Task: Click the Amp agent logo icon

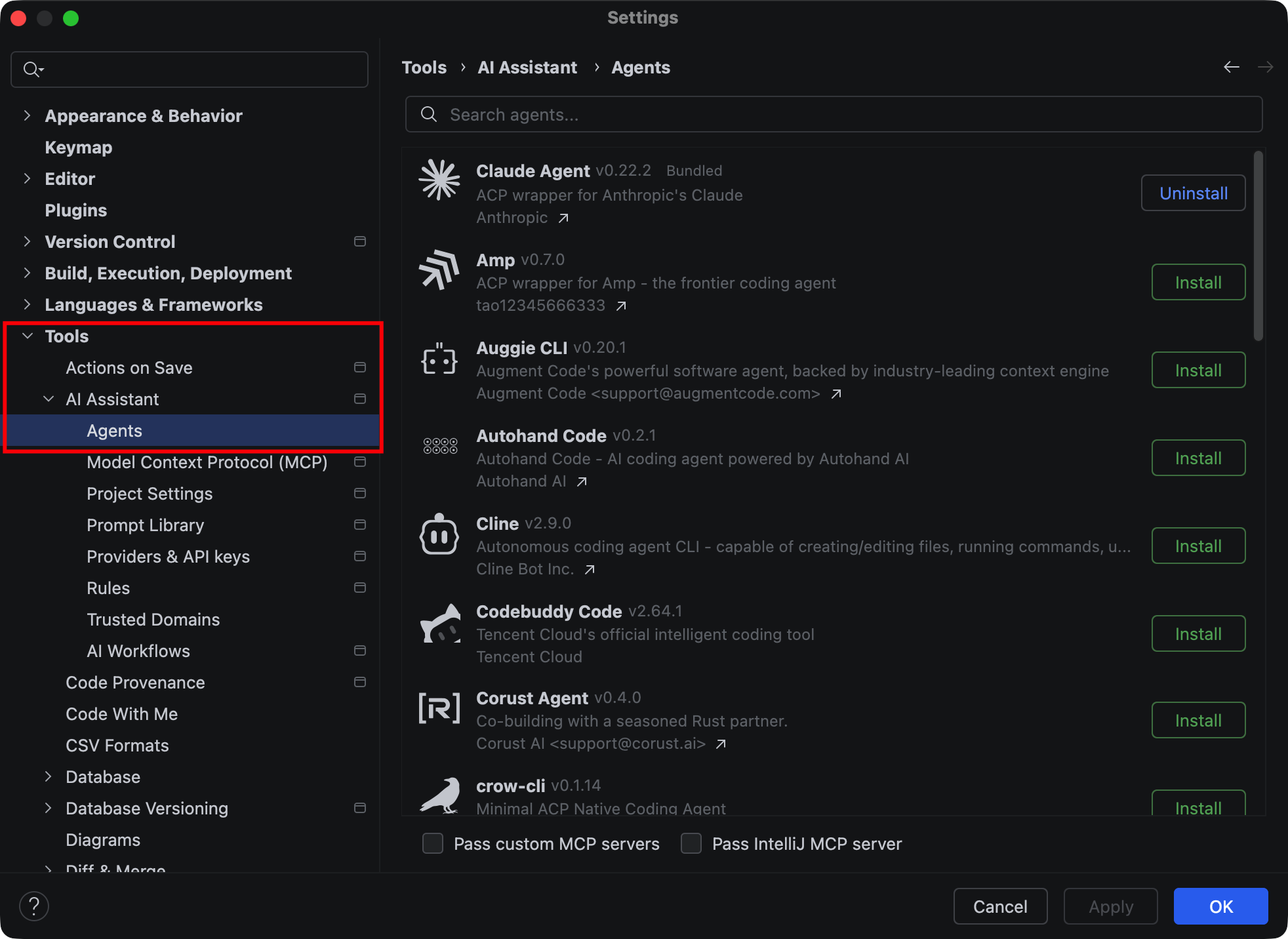Action: (x=439, y=269)
